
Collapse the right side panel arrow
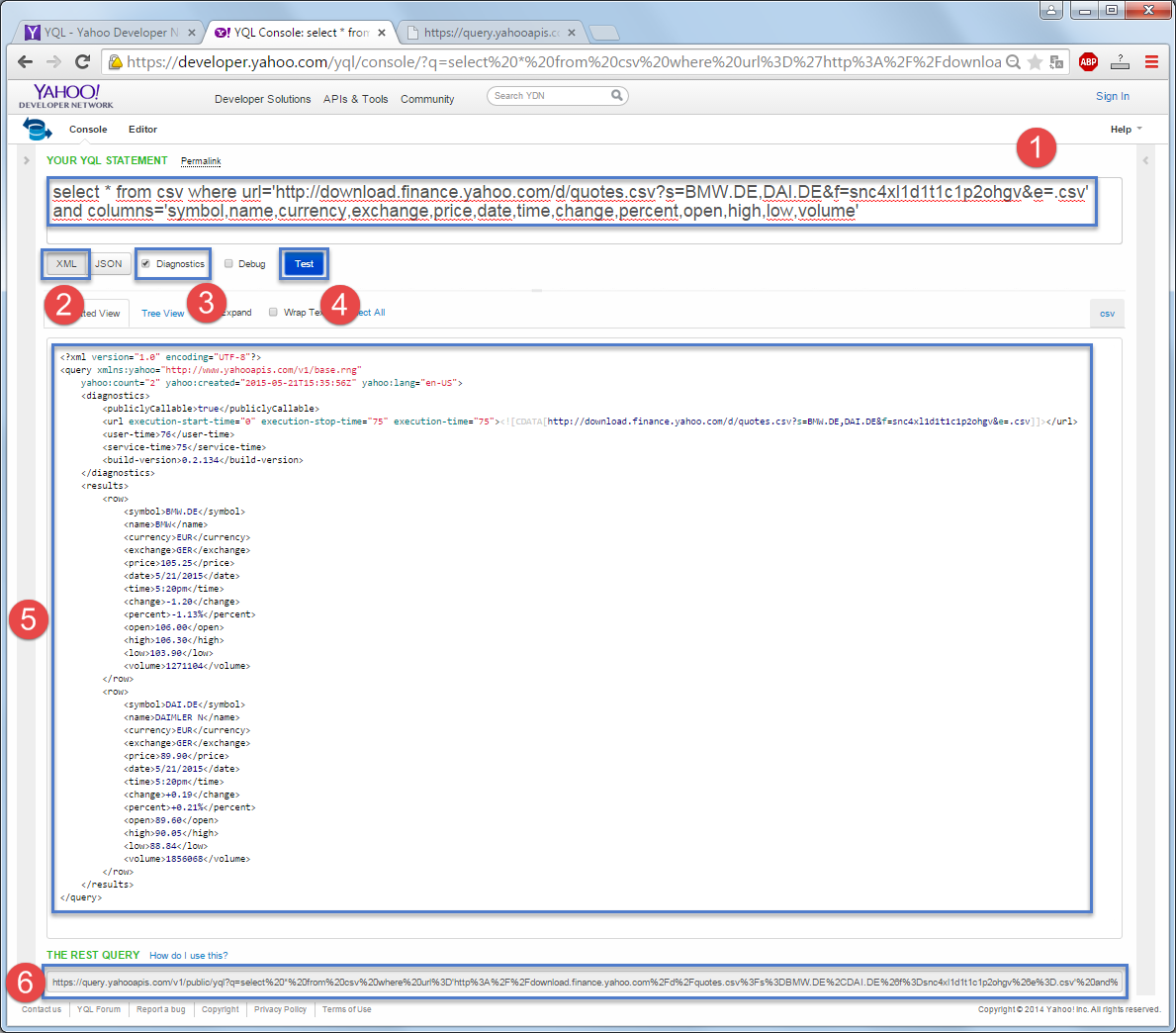(1145, 160)
